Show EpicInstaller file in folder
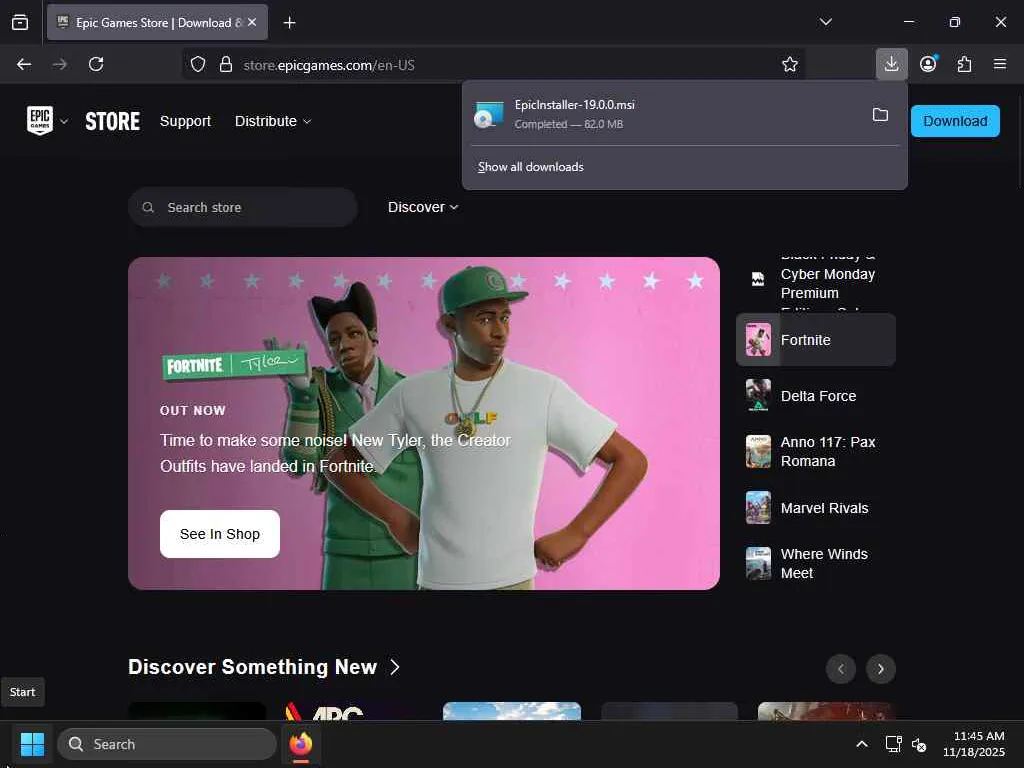Screen dimensions: 1024x768 tap(880, 115)
